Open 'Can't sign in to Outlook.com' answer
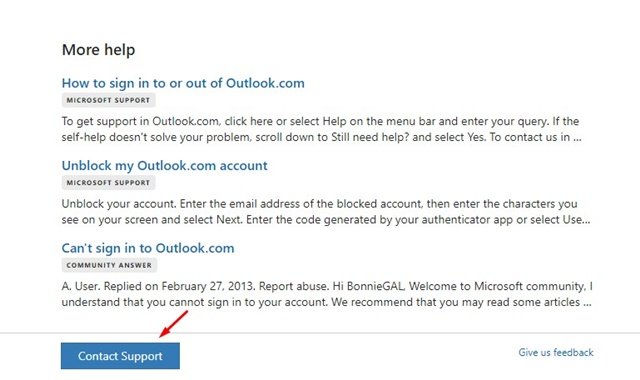Image resolution: width=640 pixels, height=380 pixels. coord(148,248)
